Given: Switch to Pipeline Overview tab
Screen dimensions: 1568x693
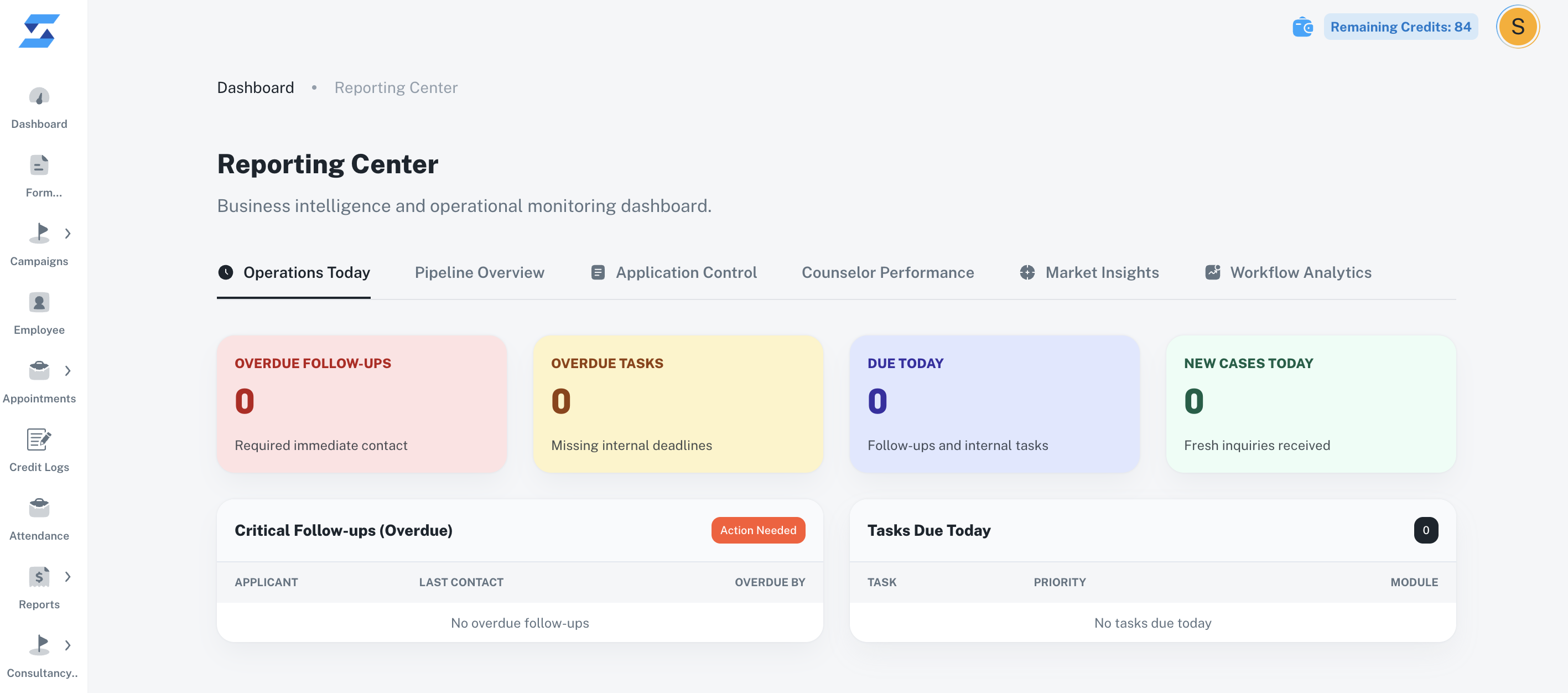Looking at the screenshot, I should pos(480,272).
